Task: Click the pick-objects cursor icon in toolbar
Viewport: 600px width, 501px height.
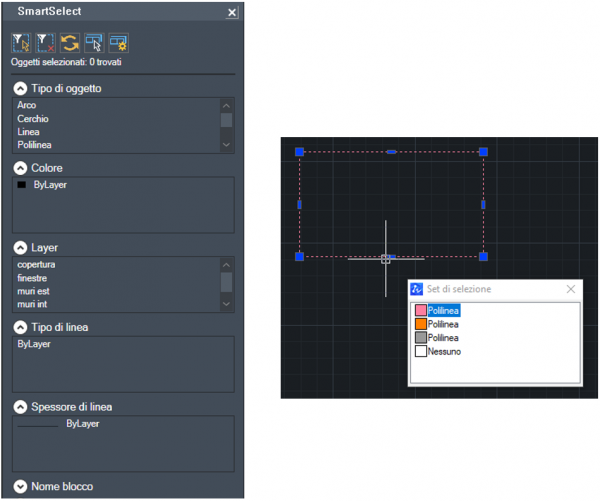Action: click(95, 42)
